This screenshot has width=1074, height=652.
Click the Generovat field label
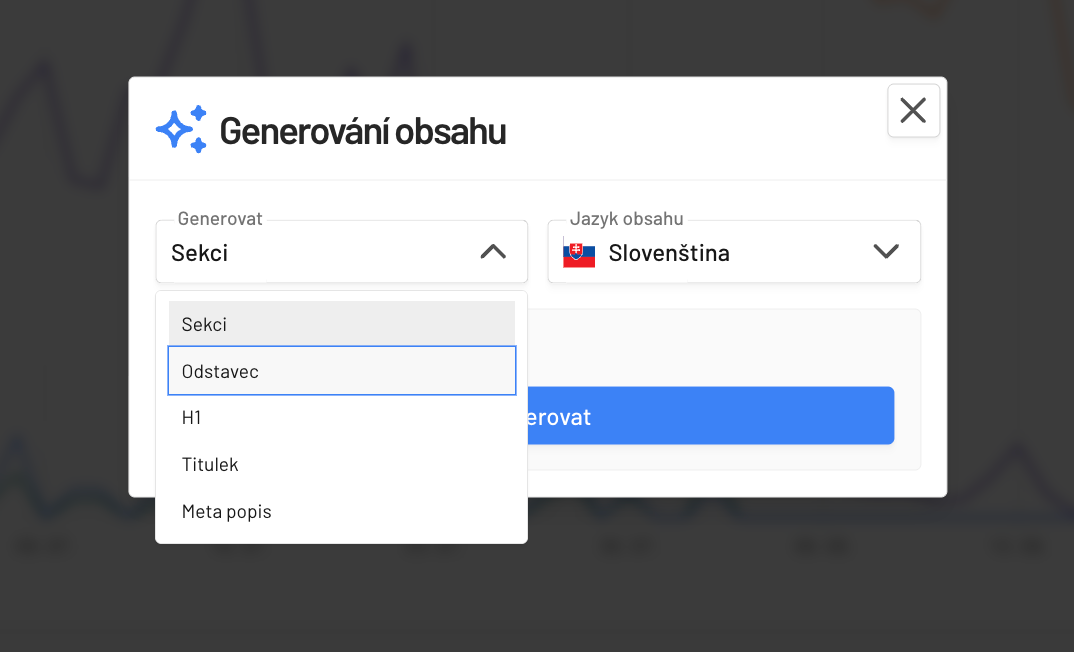click(220, 219)
